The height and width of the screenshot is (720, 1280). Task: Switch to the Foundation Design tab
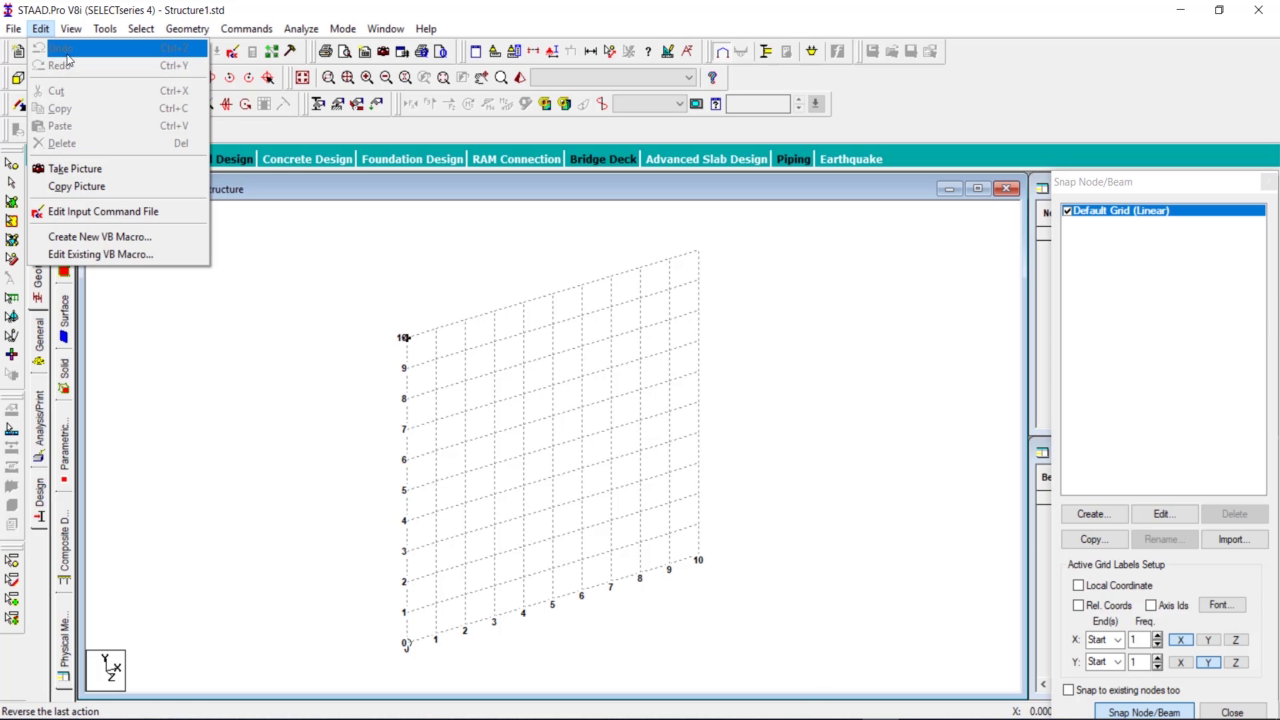[412, 159]
